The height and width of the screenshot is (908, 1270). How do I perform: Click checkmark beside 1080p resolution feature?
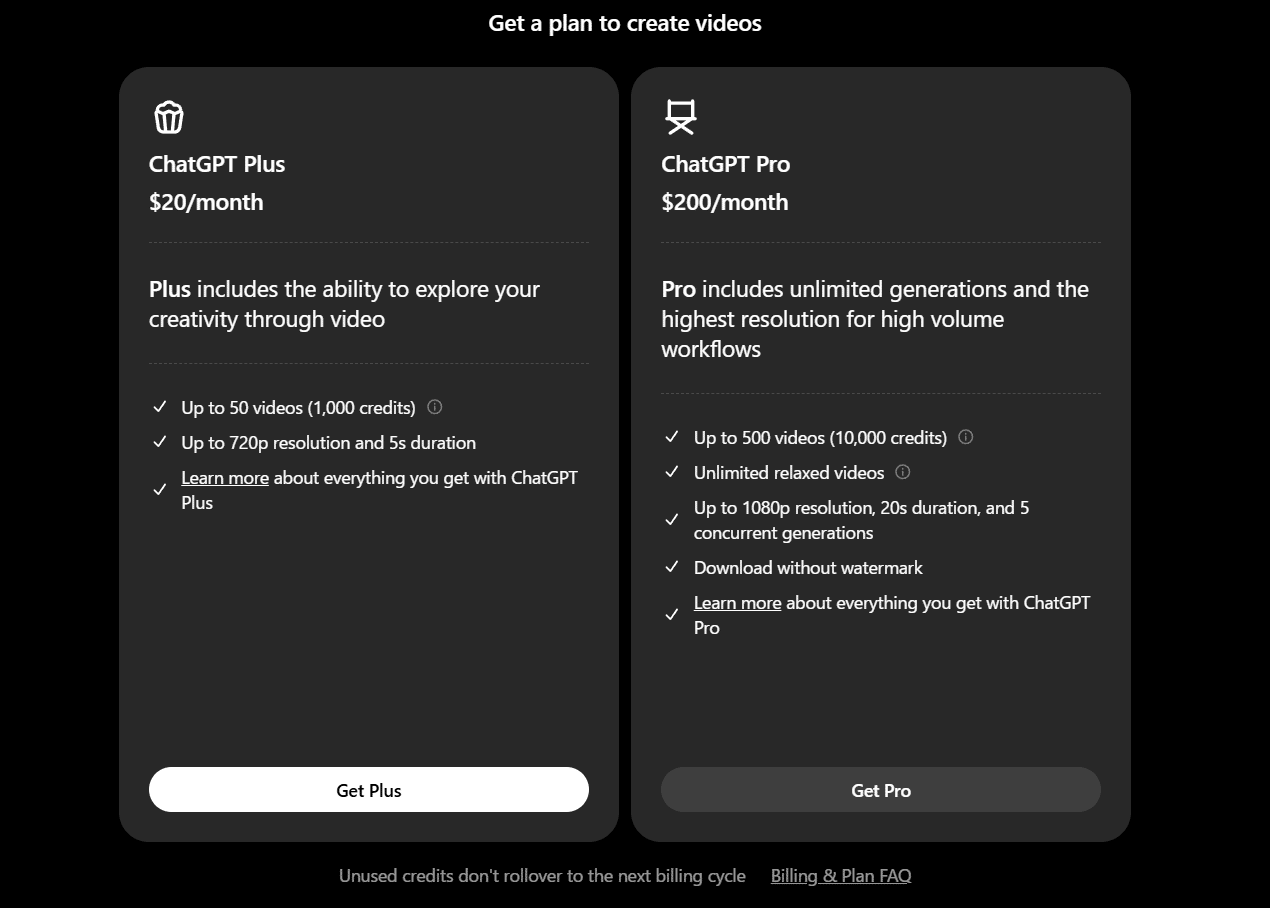672,520
